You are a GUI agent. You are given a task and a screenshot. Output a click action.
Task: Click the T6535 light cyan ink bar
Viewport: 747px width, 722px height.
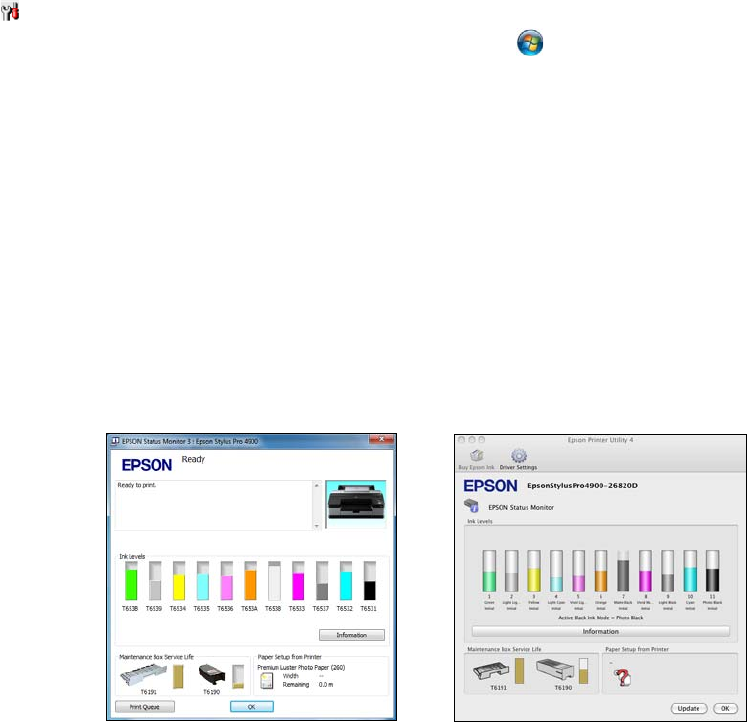coord(202,581)
